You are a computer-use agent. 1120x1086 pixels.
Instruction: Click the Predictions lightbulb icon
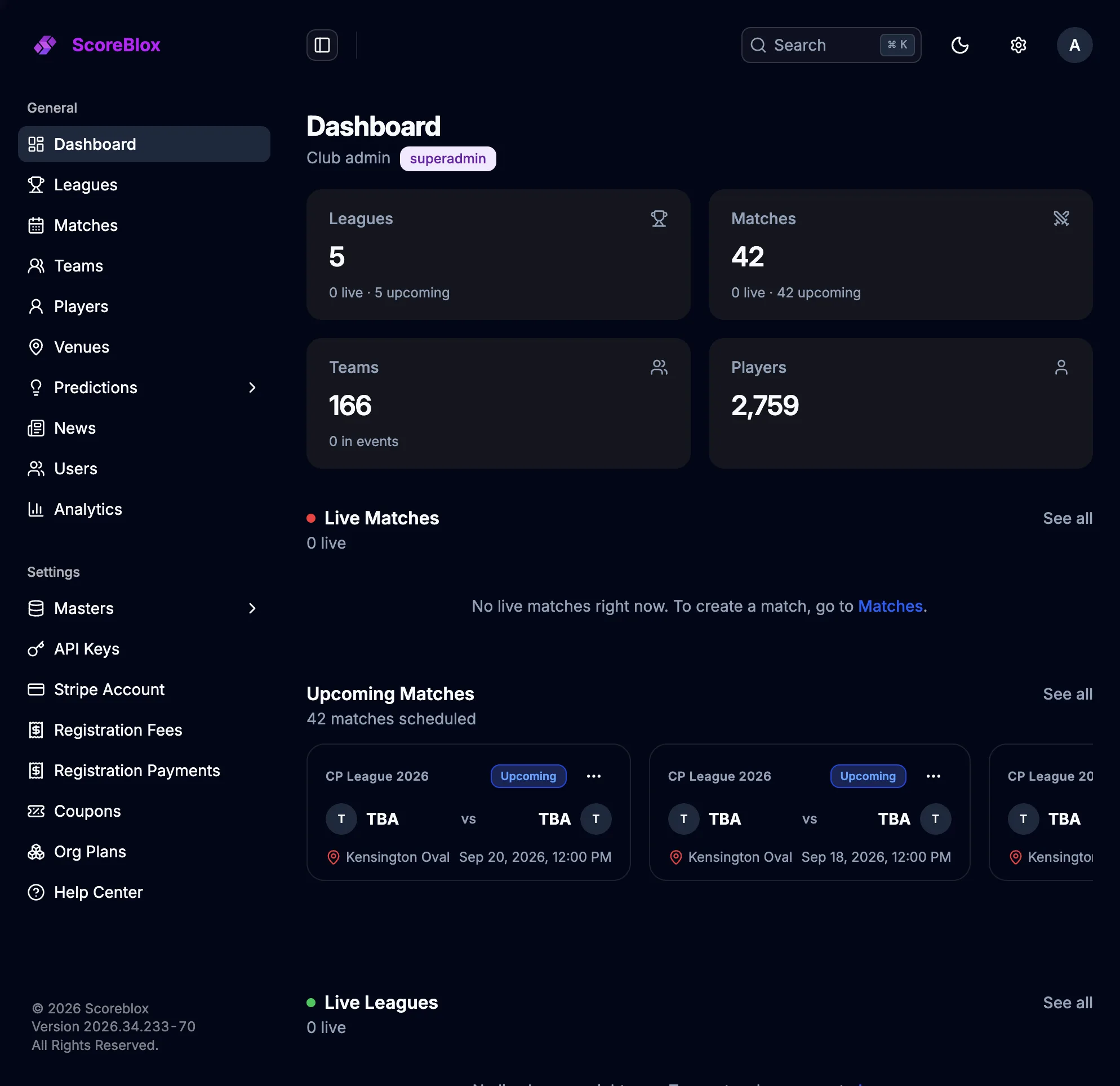(36, 388)
